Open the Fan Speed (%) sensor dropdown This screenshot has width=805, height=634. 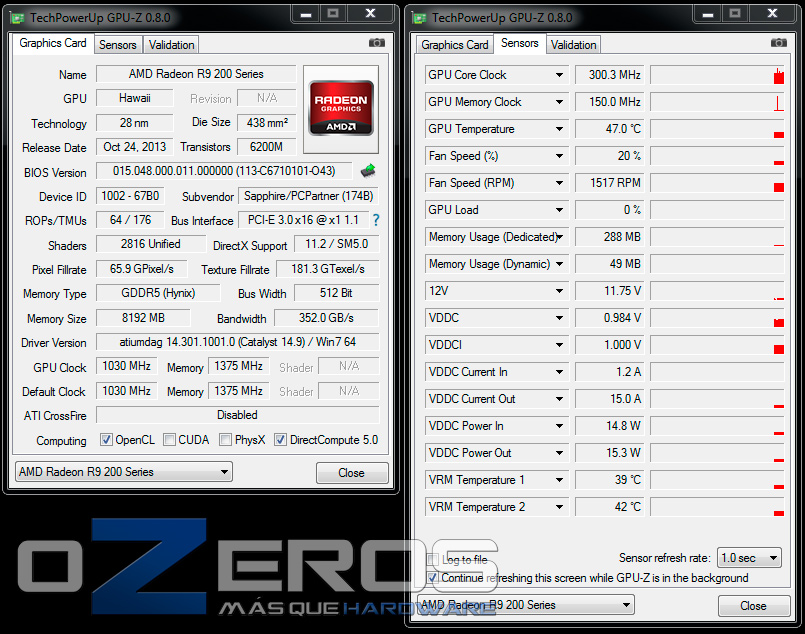(x=559, y=156)
